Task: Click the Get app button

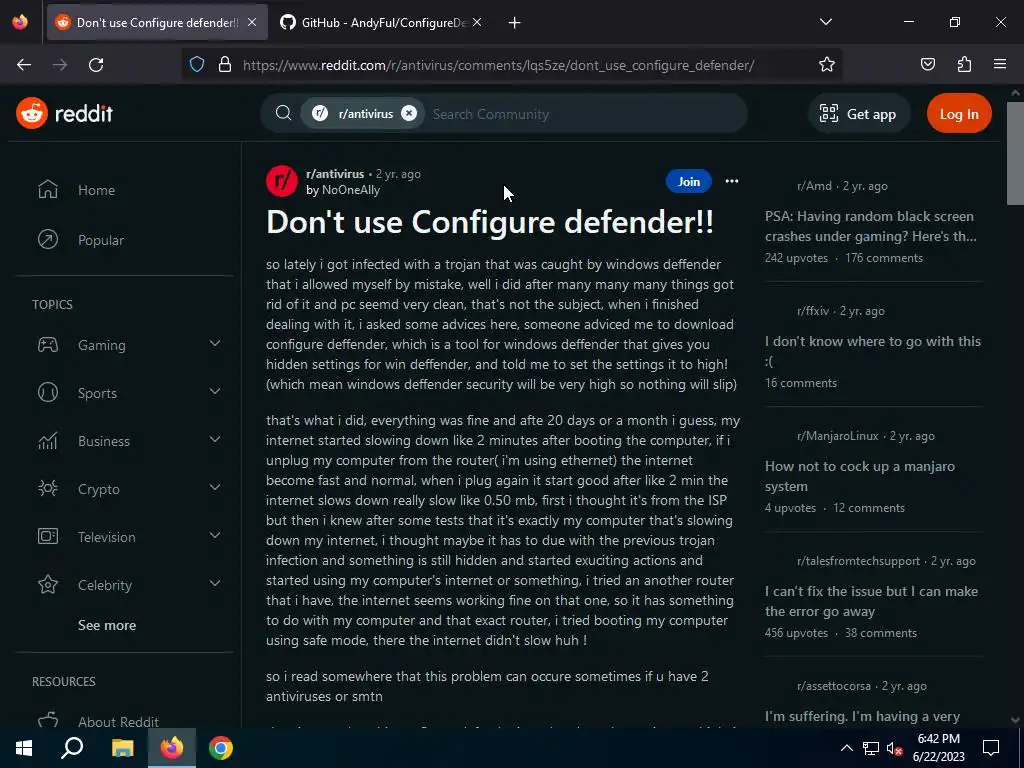Action: point(857,114)
